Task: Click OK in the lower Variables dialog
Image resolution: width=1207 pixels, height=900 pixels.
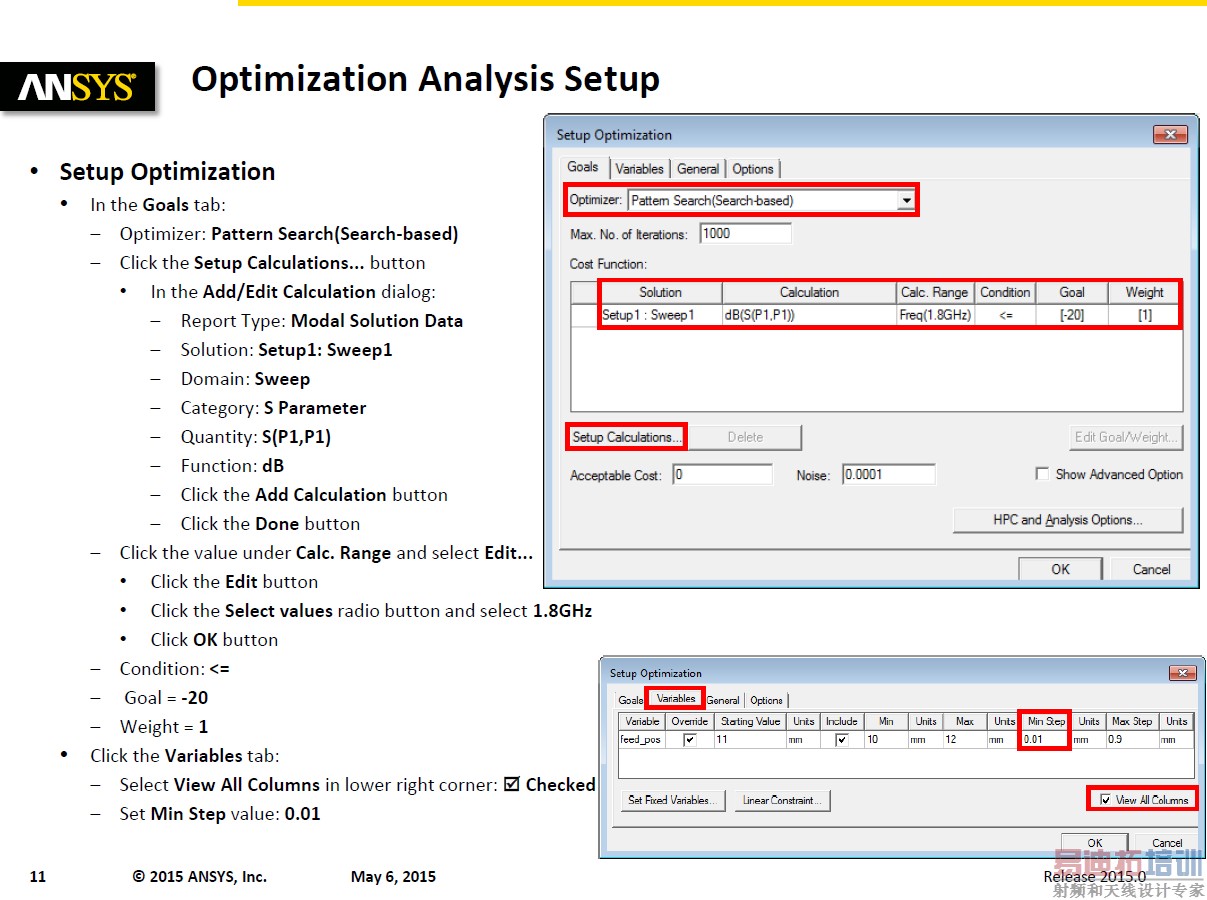Action: click(x=1095, y=843)
